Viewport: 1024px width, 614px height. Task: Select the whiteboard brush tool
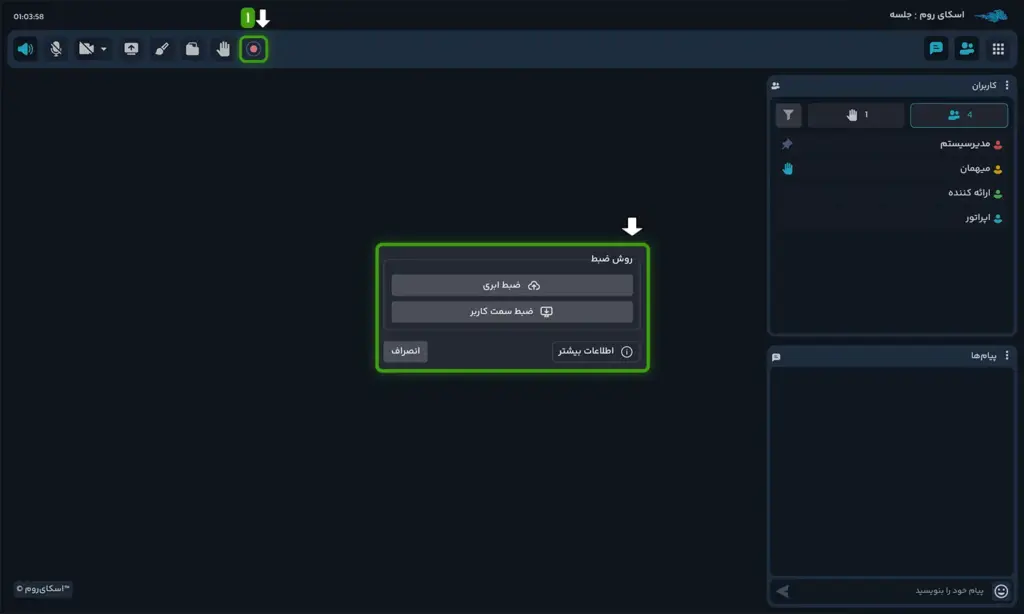pyautogui.click(x=161, y=49)
